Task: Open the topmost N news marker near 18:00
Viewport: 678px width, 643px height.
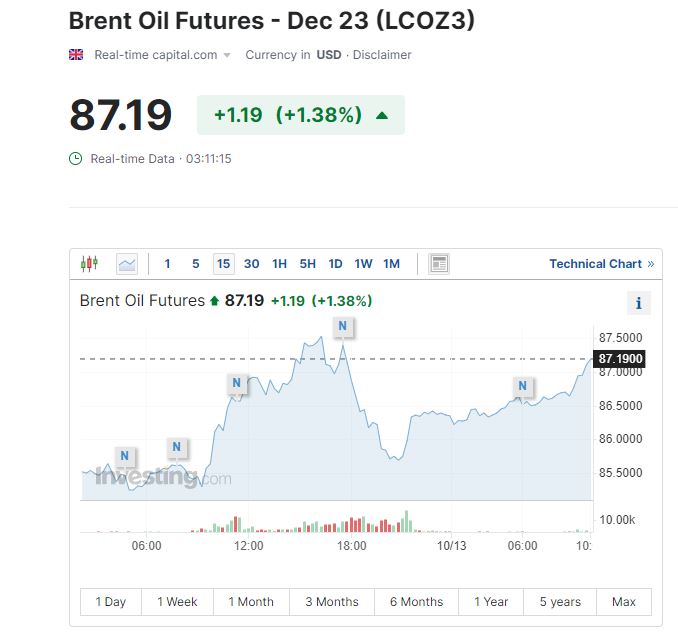Action: [343, 326]
